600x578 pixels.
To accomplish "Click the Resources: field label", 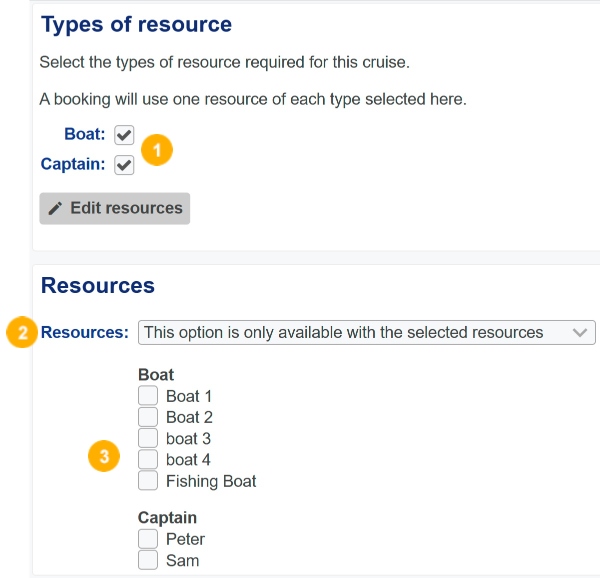I will [85, 332].
